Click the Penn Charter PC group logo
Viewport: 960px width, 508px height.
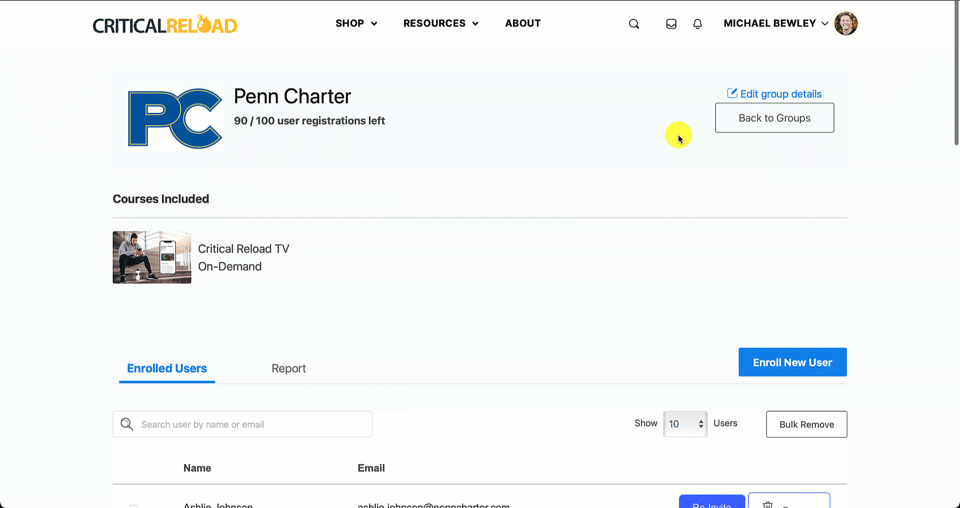tap(175, 119)
